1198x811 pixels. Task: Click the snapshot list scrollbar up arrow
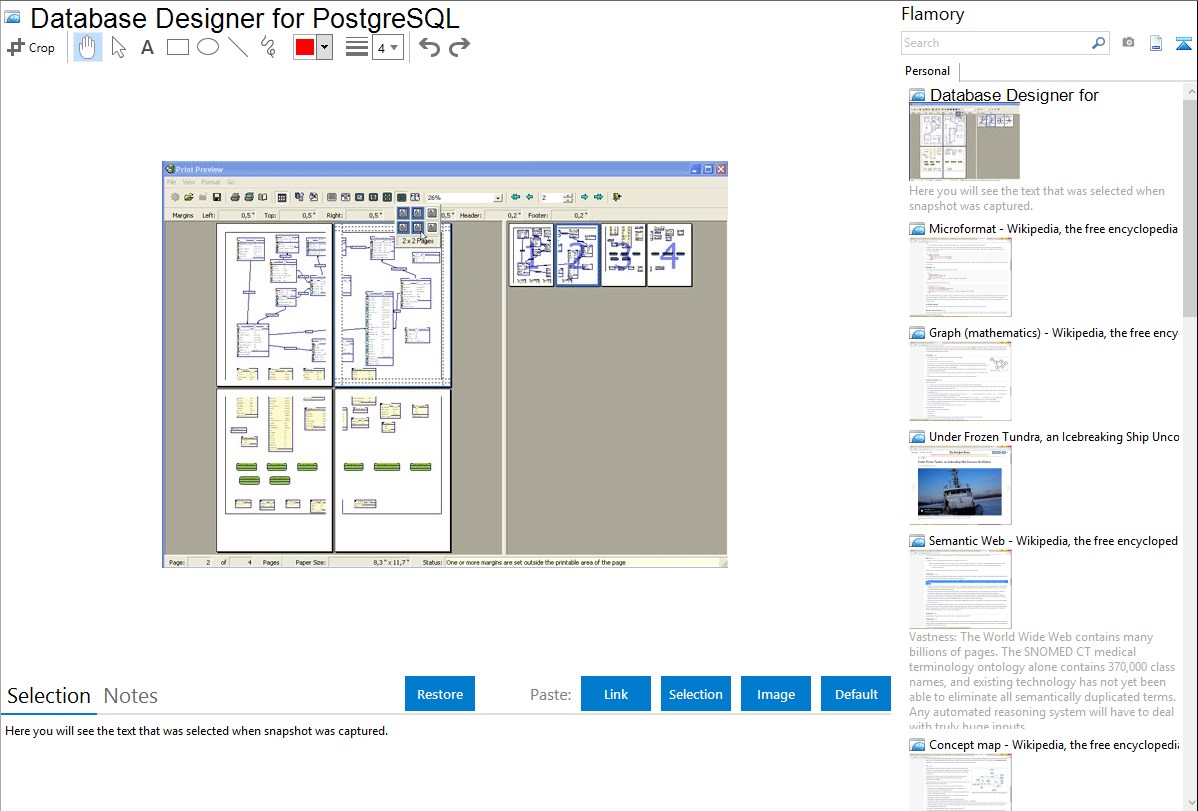click(1190, 92)
